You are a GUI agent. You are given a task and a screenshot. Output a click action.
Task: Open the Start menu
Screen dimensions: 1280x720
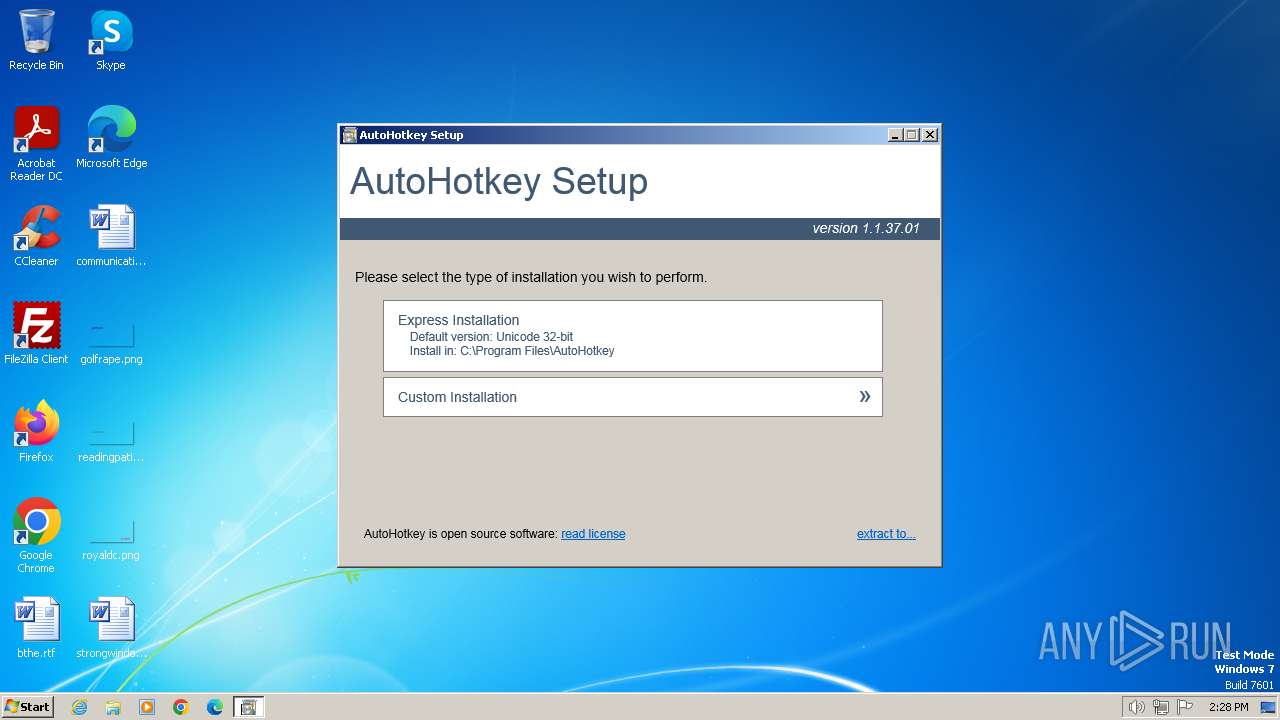click(27, 707)
